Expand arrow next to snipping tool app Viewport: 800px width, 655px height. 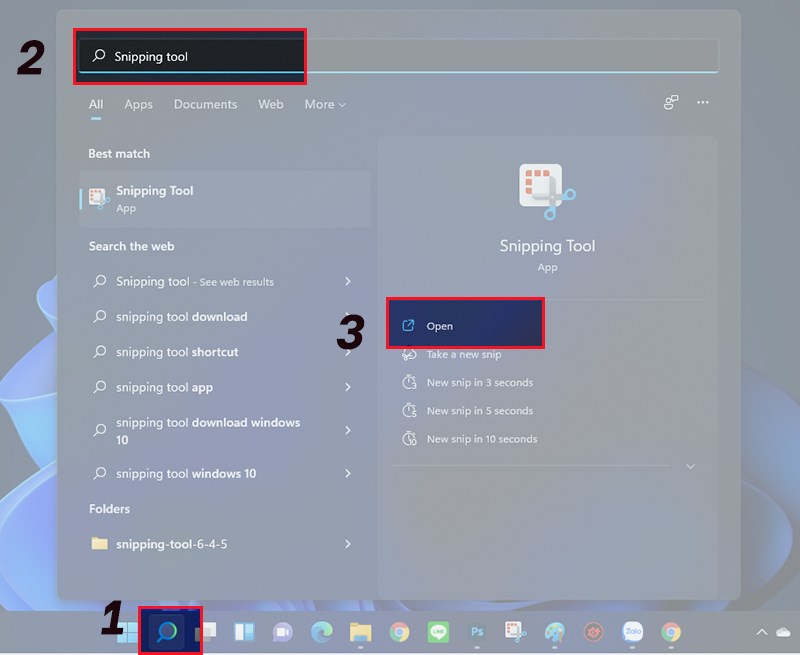click(x=348, y=387)
